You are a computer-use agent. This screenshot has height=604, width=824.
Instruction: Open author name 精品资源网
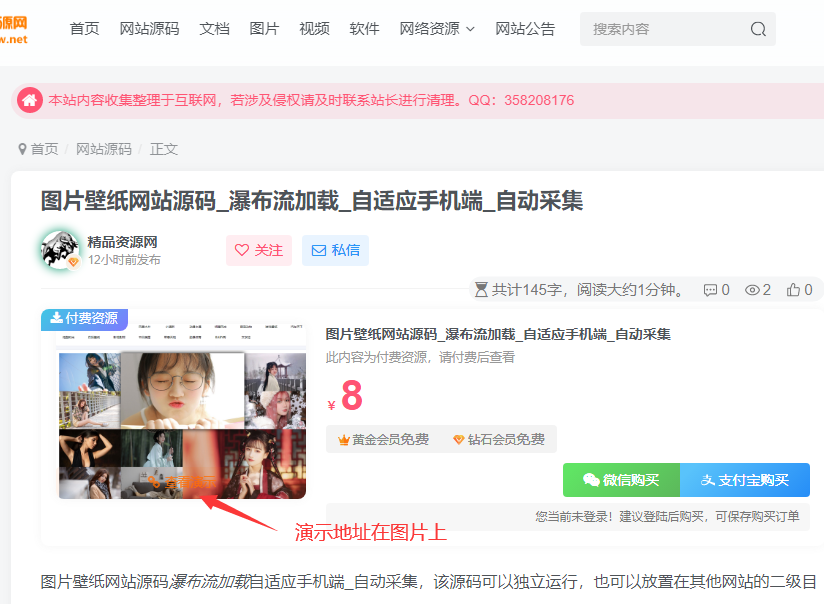[x=122, y=242]
